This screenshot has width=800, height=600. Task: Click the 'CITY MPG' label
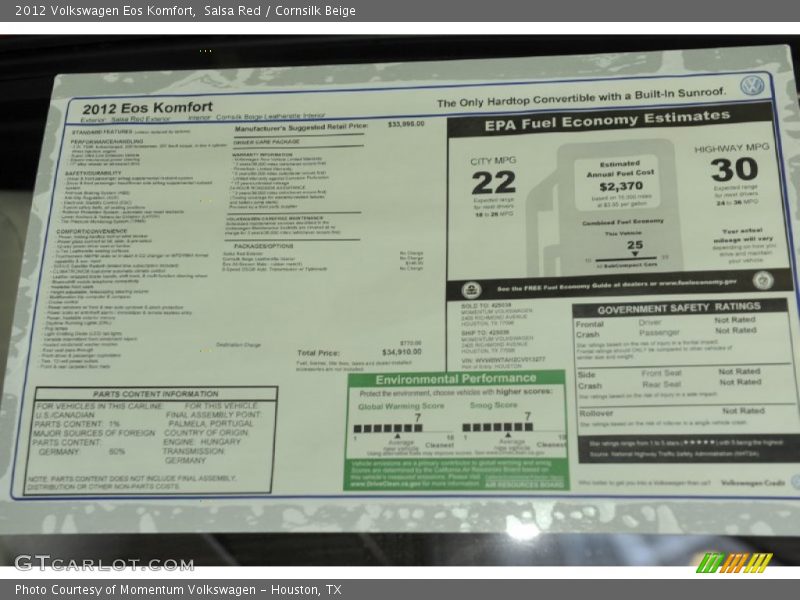pos(493,161)
